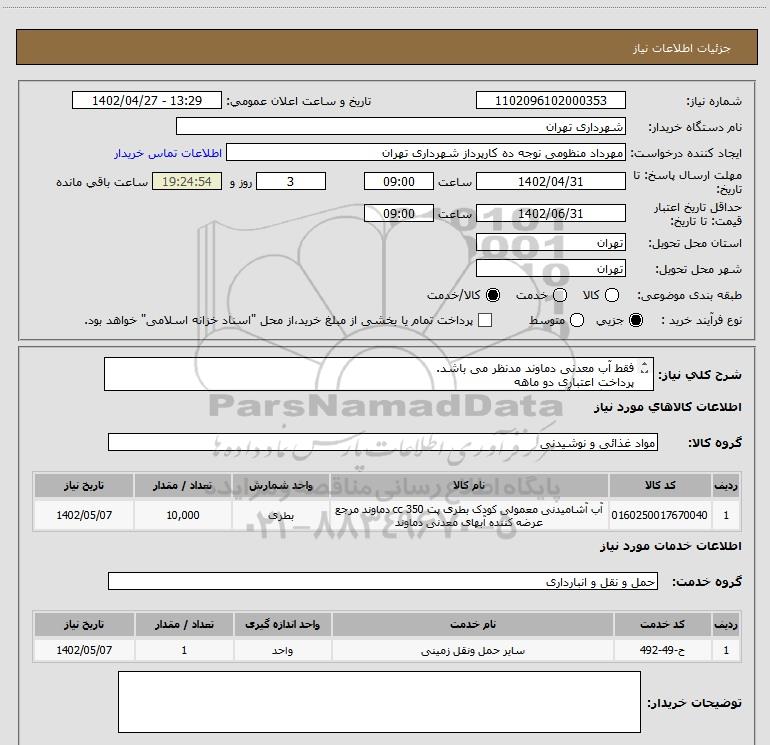This screenshot has height=745, width=770.
Task: Click the واحد service unit cell
Action: [x=283, y=650]
